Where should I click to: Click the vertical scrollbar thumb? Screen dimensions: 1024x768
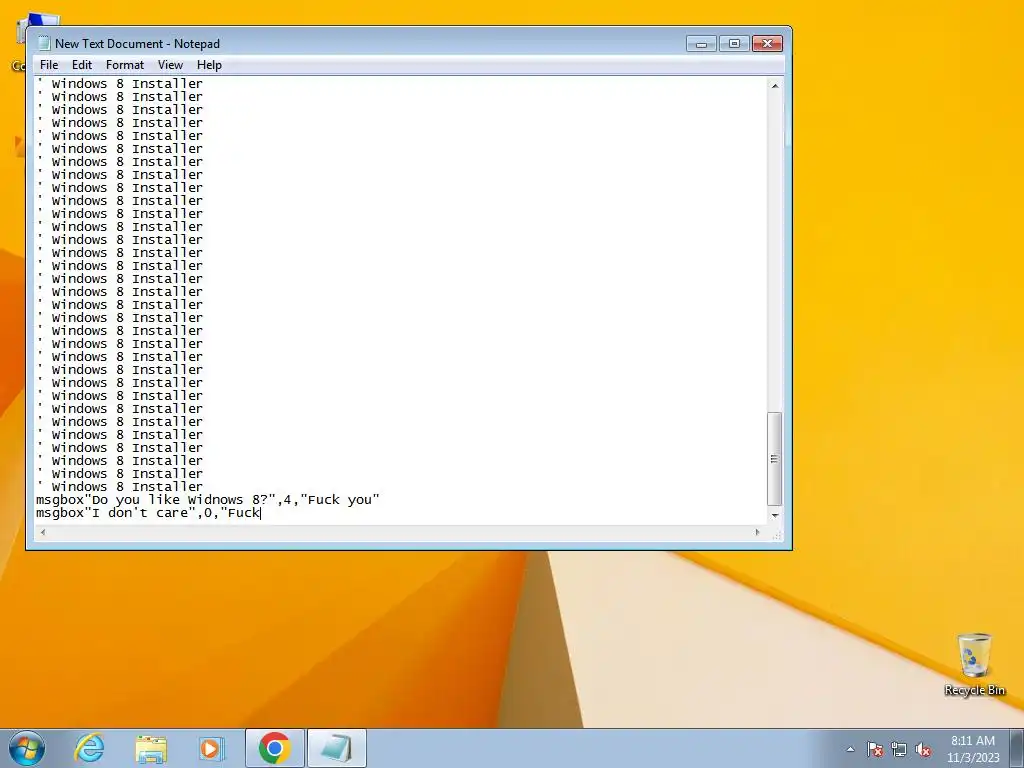(x=775, y=459)
